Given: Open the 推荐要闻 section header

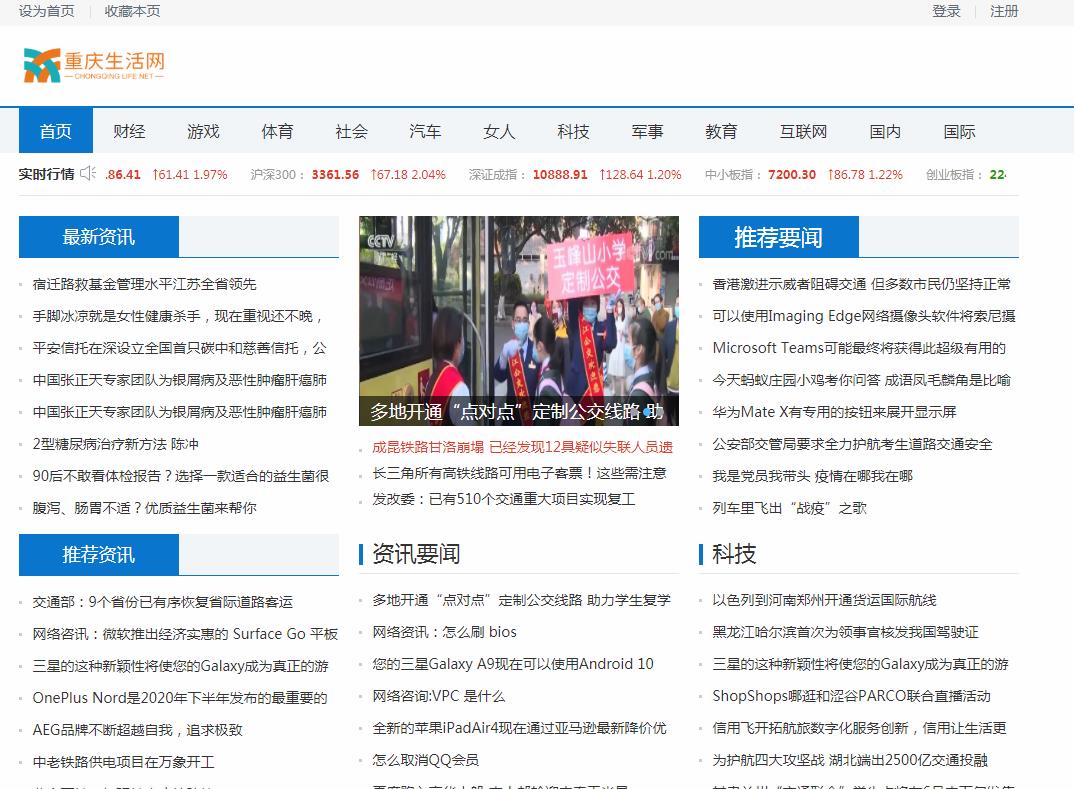Looking at the screenshot, I should click(x=778, y=236).
